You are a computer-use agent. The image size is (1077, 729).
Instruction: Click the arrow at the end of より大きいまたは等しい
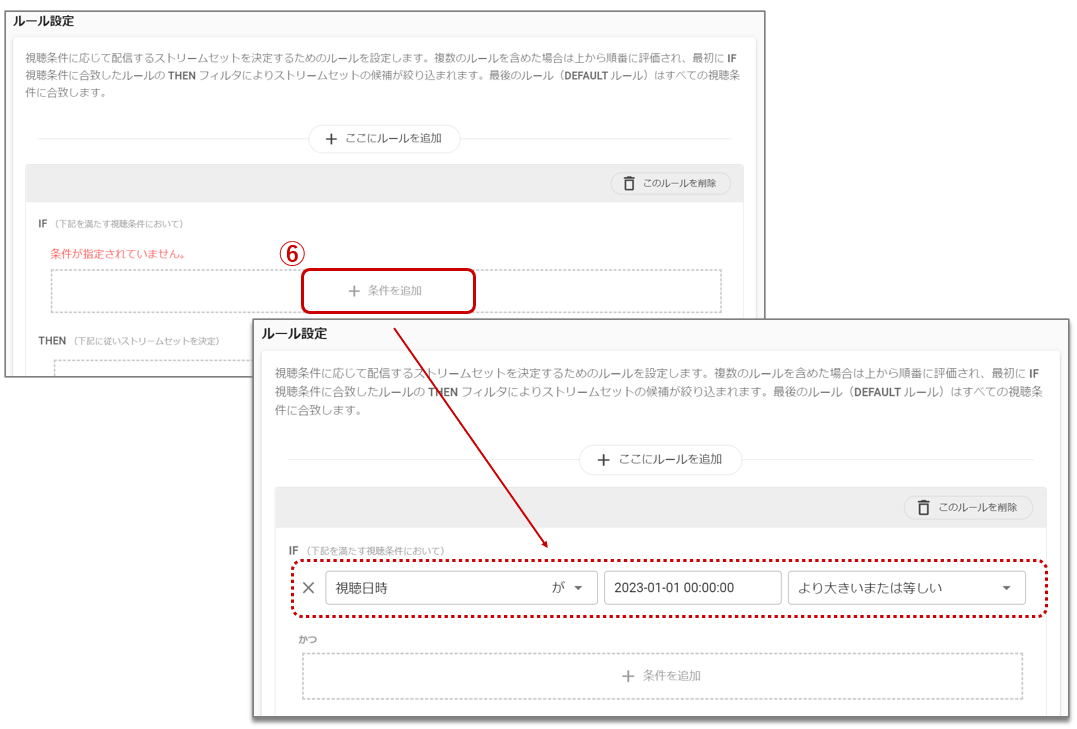[1006, 588]
